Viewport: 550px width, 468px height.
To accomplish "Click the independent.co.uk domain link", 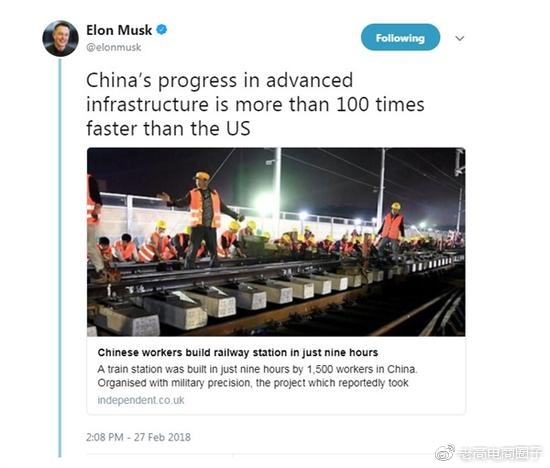I will tap(141, 400).
